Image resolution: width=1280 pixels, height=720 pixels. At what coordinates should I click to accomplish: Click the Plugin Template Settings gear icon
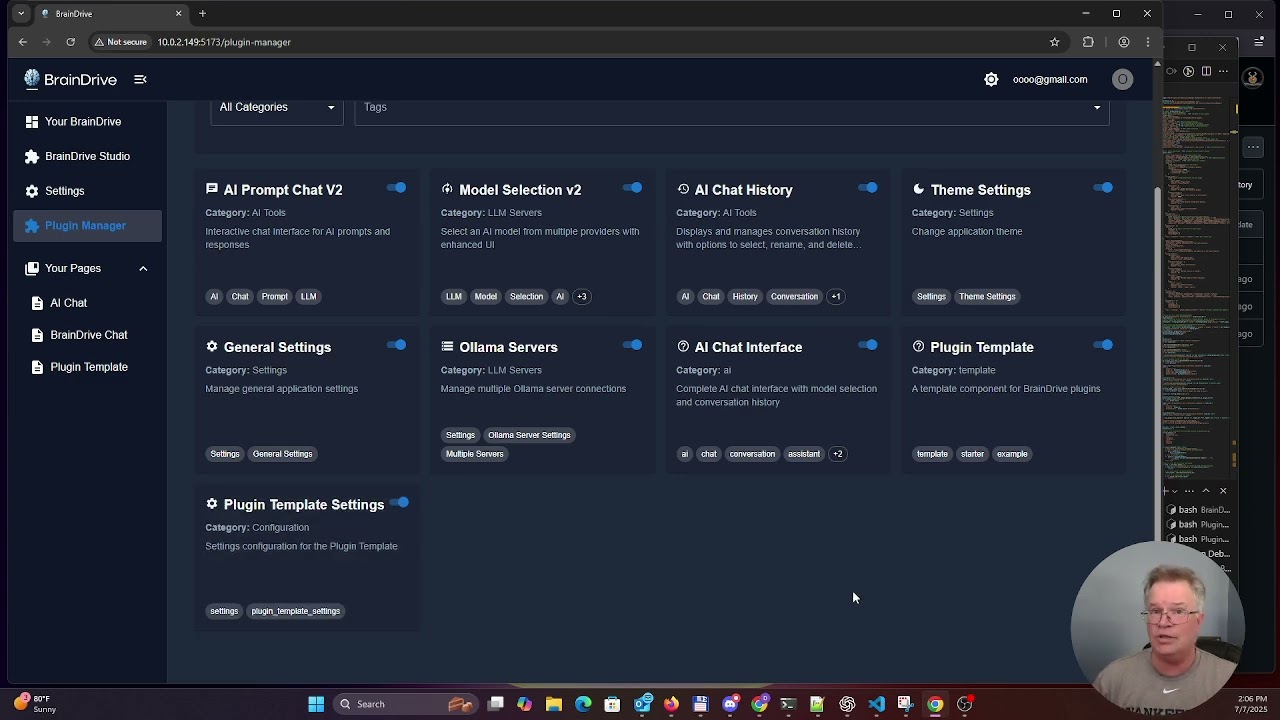point(212,504)
